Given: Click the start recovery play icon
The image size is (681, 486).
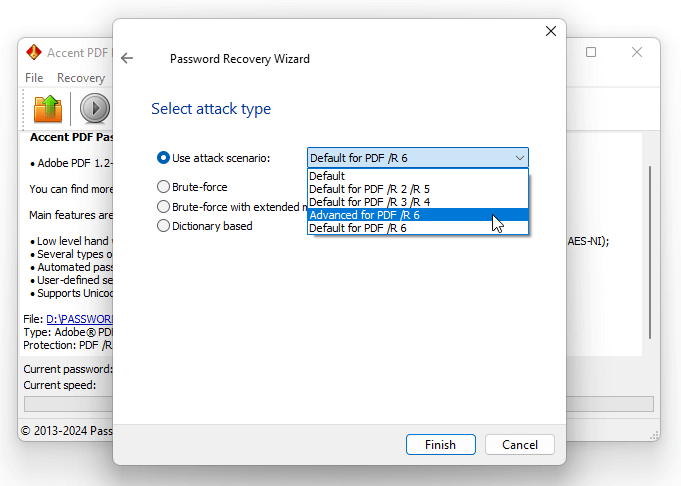Looking at the screenshot, I should point(95,108).
